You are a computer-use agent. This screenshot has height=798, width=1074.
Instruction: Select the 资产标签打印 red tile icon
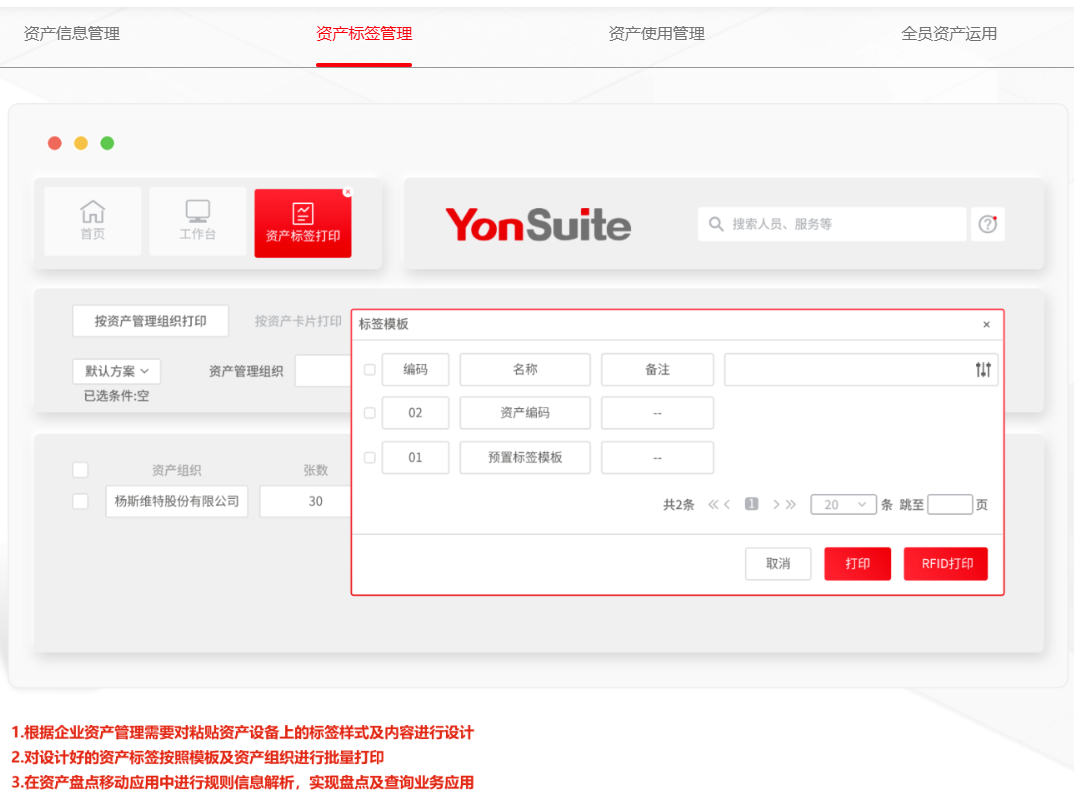pos(302,214)
